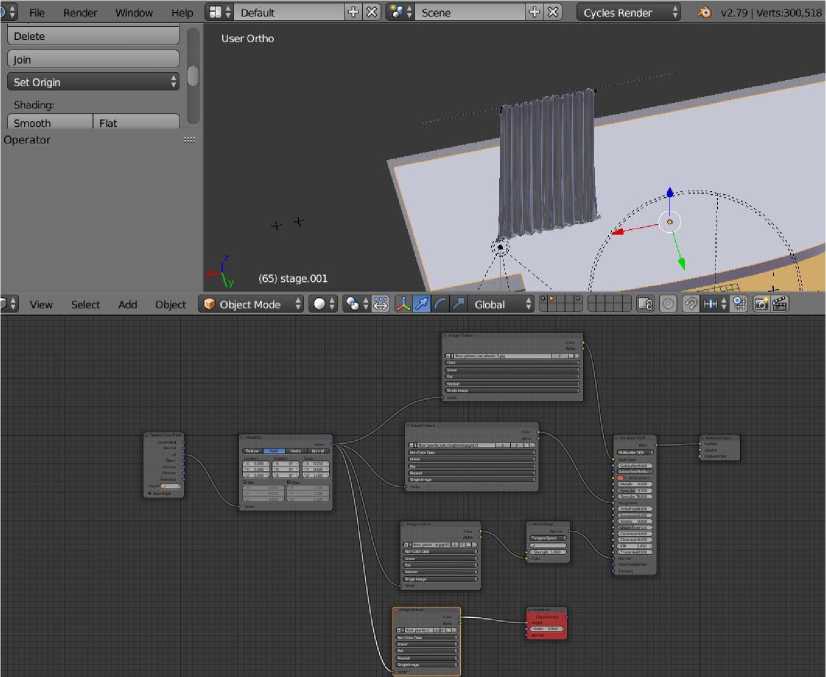This screenshot has width=826, height=677.
Task: Add a new scene with the plus icon
Action: [x=534, y=13]
